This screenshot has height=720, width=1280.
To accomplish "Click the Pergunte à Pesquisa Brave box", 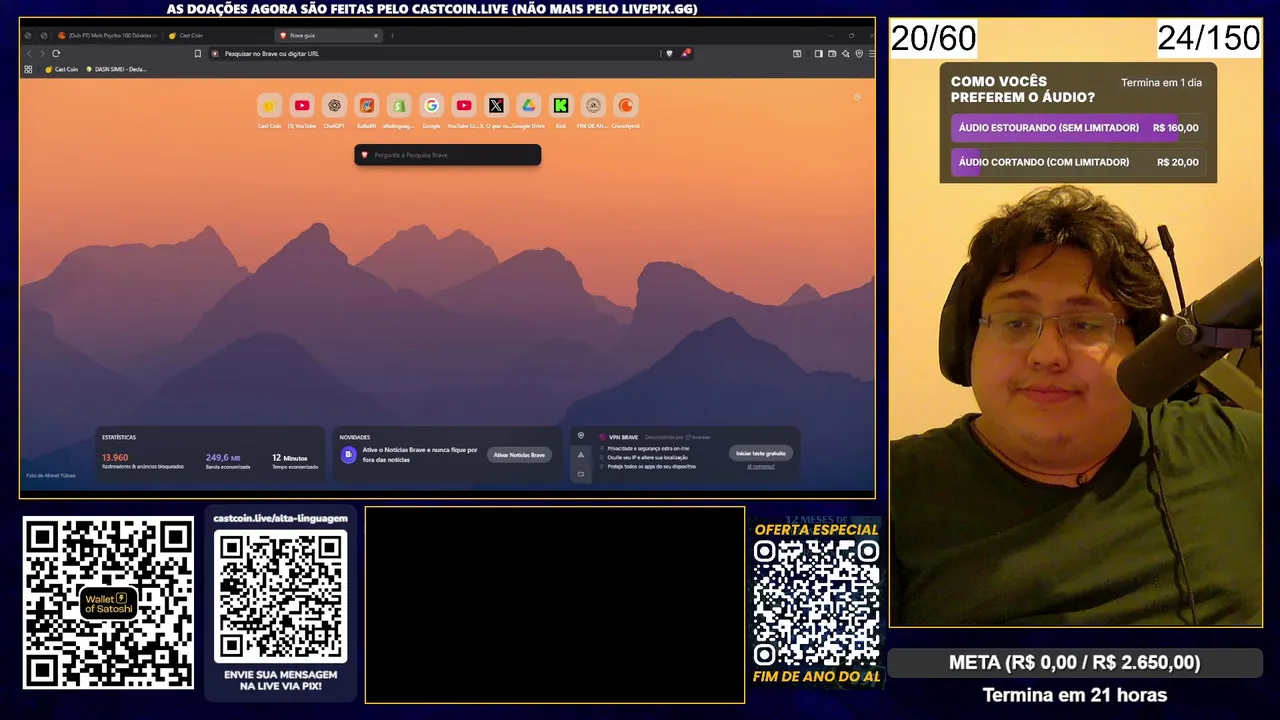I will 447,155.
